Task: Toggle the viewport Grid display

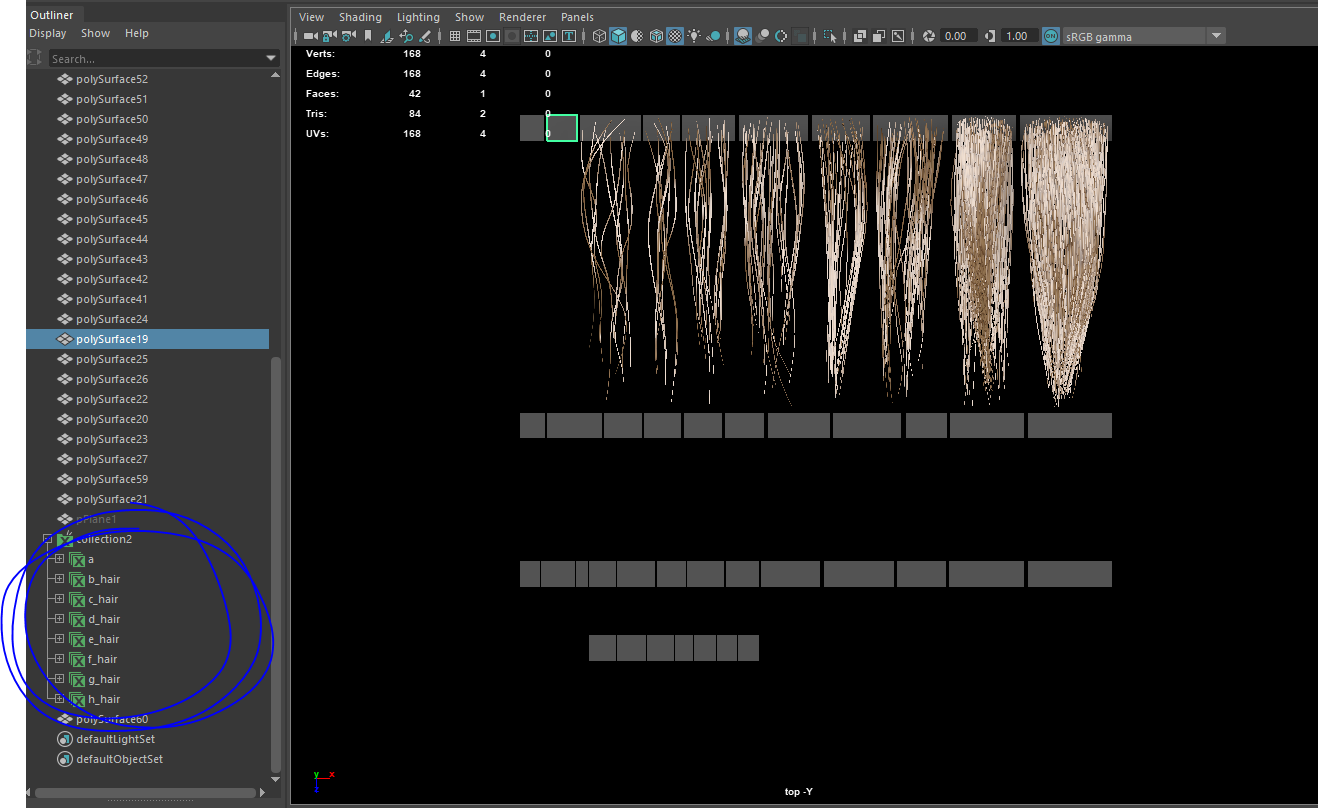Action: 455,36
